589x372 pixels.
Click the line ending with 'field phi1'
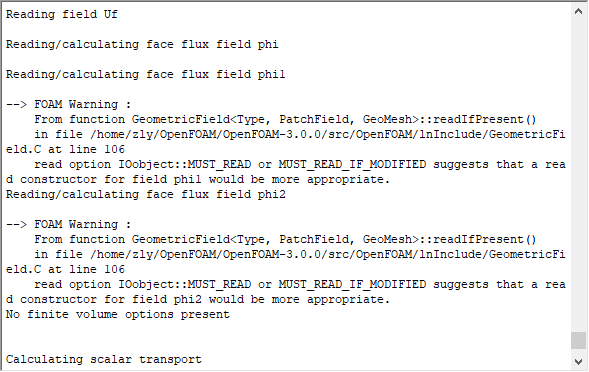[x=145, y=74]
